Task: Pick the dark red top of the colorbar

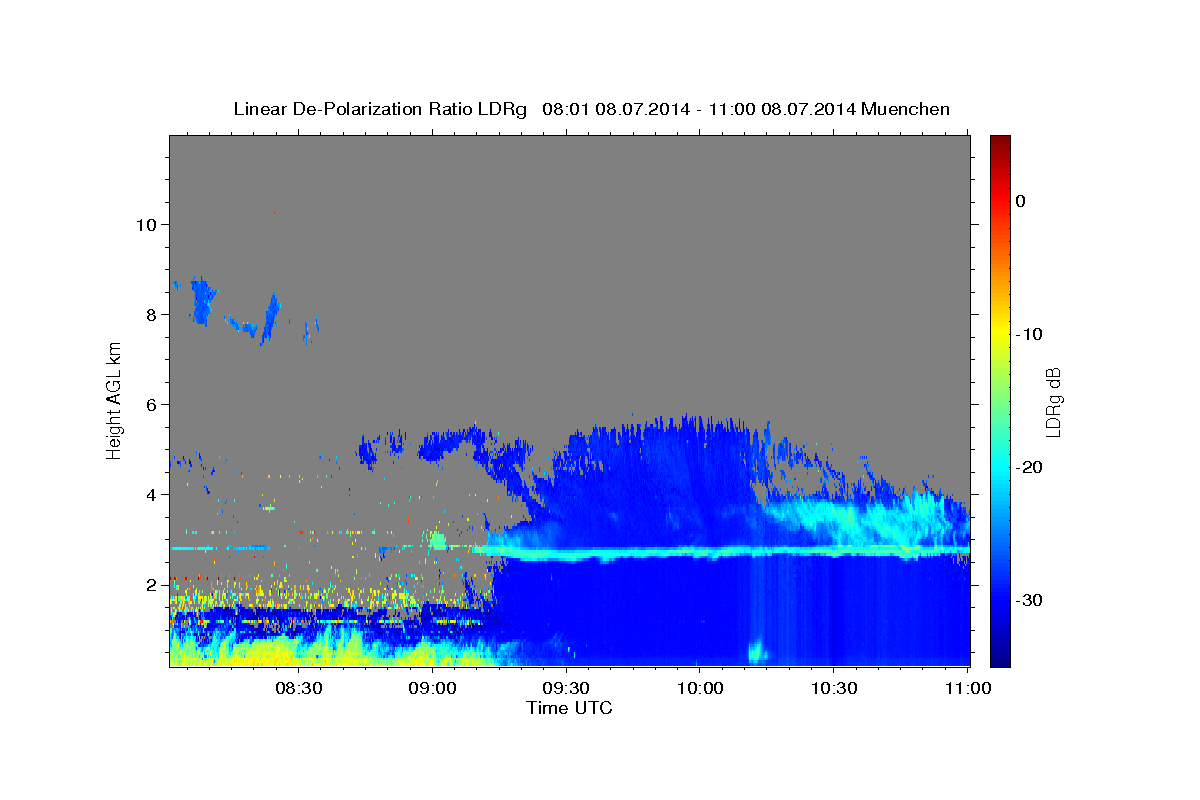Action: point(1000,142)
